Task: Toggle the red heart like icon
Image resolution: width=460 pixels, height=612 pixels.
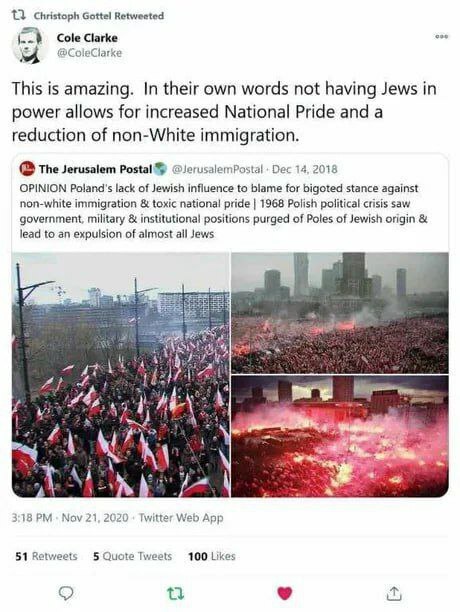Action: point(284,593)
